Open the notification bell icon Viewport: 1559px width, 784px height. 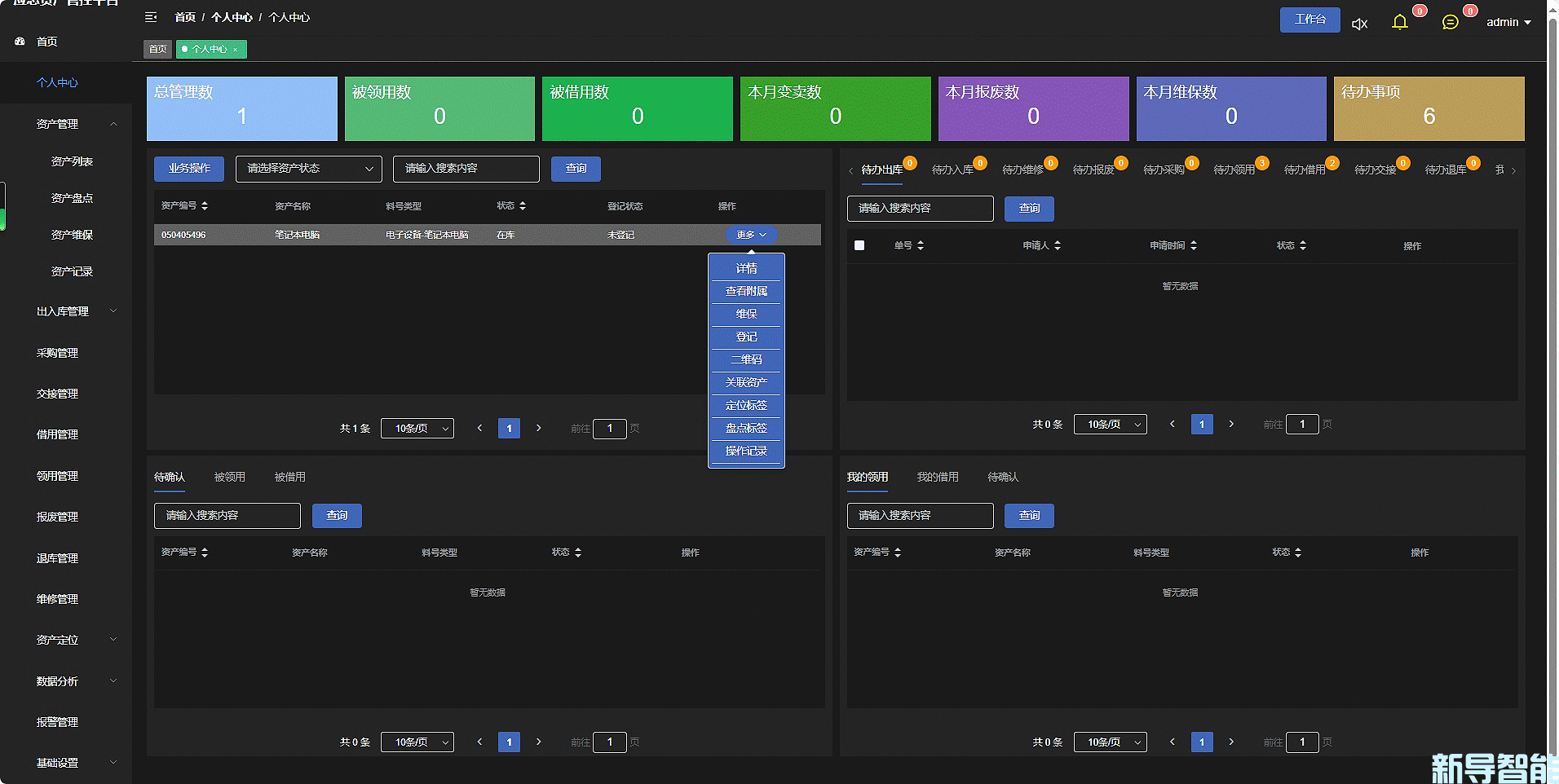coord(1400,22)
